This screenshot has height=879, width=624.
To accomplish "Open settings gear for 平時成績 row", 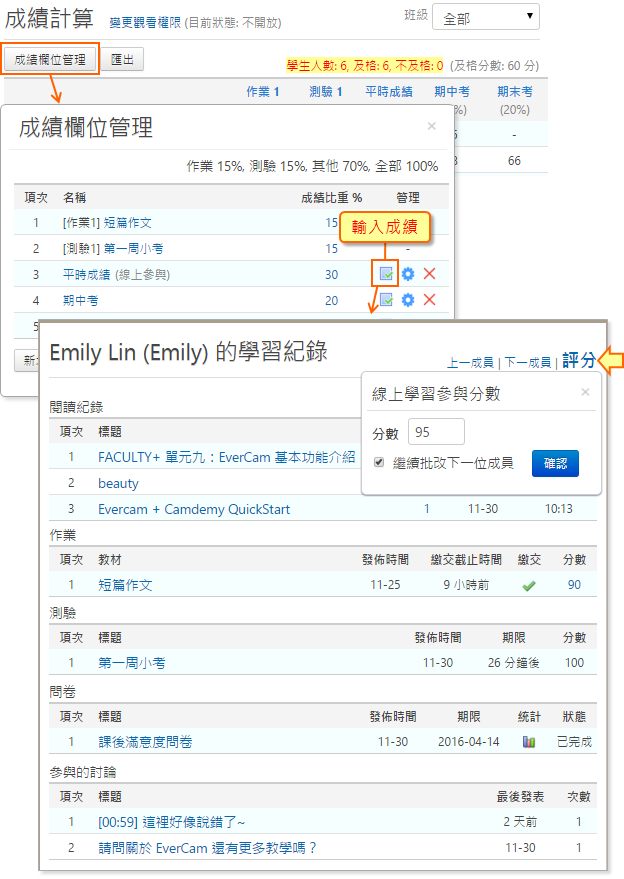I will [x=408, y=273].
